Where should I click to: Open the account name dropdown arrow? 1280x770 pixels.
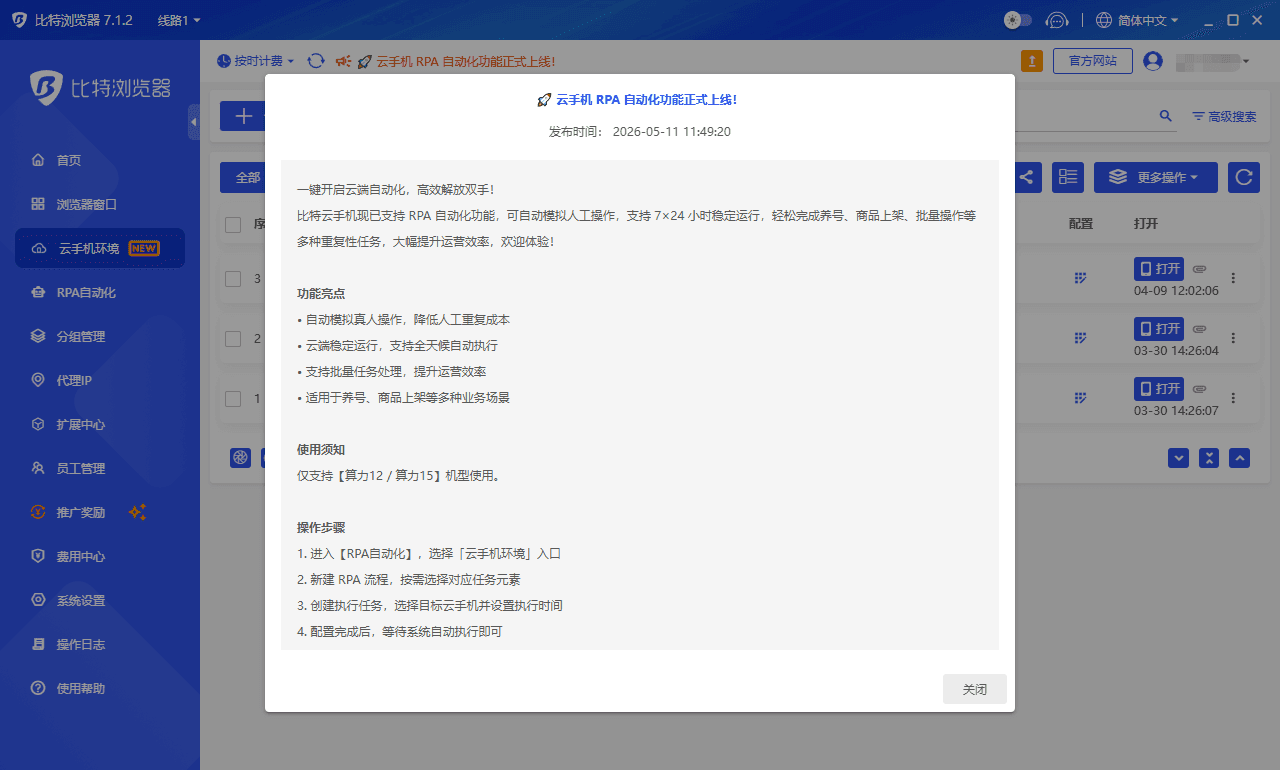pos(1246,62)
